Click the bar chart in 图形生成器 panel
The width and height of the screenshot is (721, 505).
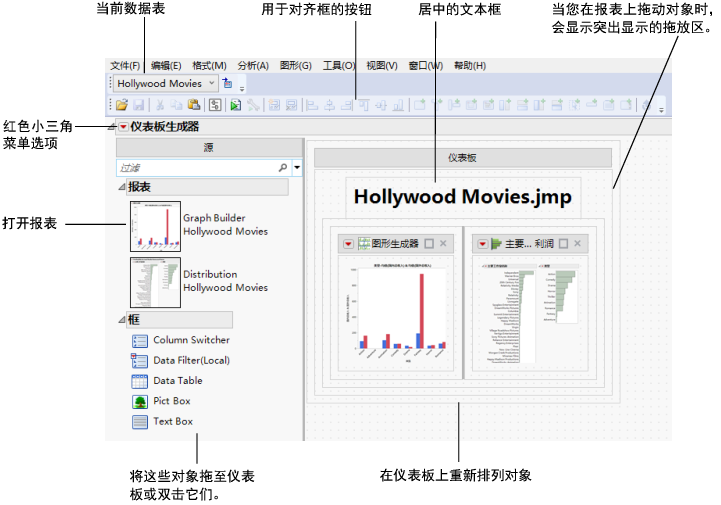click(x=396, y=313)
